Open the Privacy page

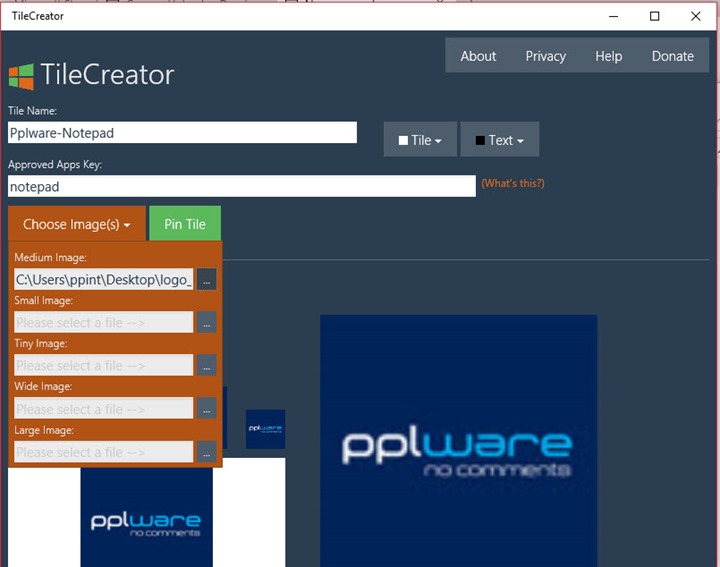tap(546, 56)
